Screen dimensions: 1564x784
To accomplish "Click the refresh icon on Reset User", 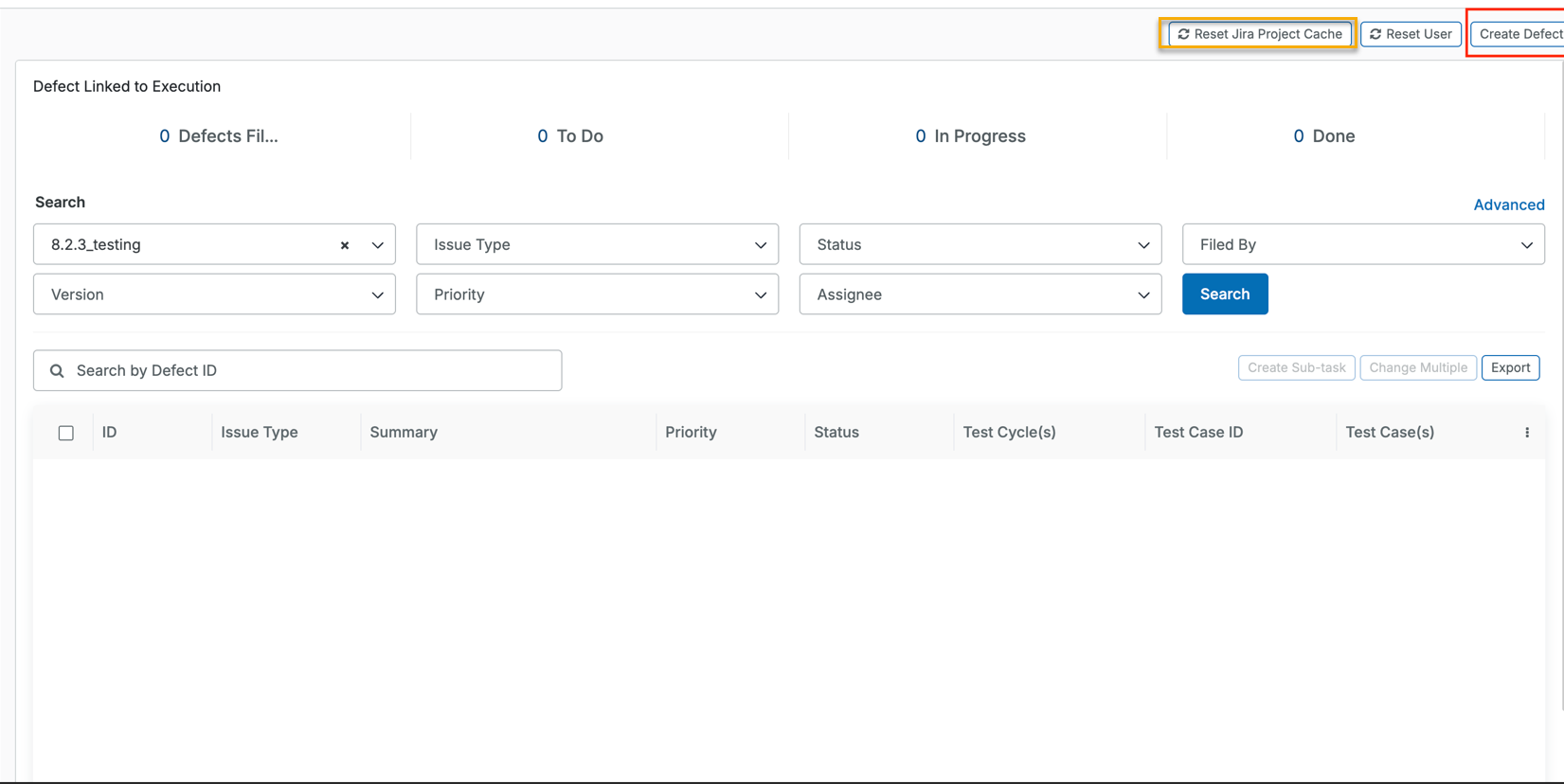I will (x=1375, y=34).
